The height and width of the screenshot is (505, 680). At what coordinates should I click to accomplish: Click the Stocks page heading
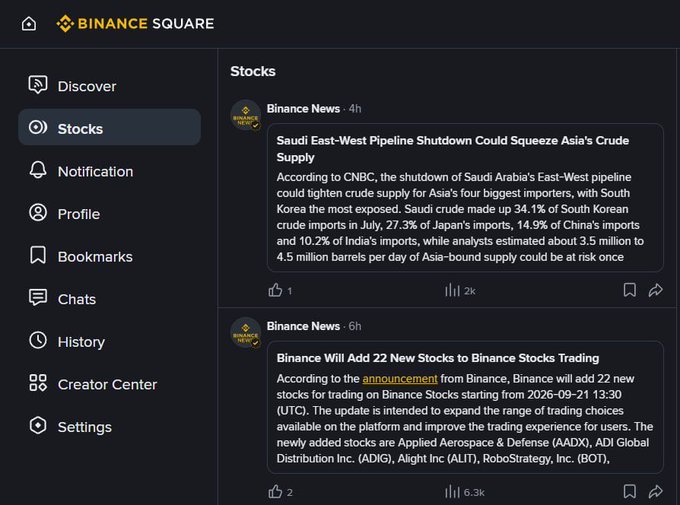253,71
